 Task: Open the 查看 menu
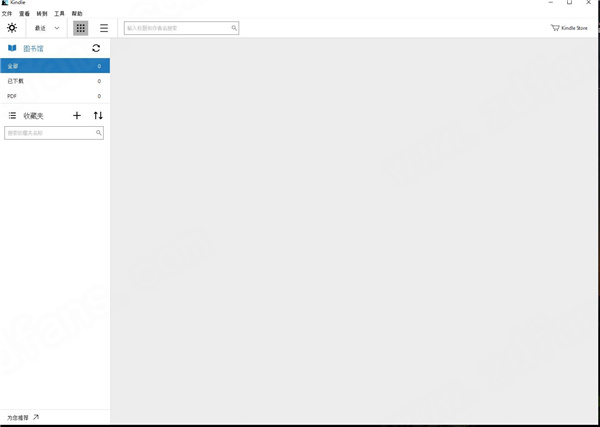(24, 14)
